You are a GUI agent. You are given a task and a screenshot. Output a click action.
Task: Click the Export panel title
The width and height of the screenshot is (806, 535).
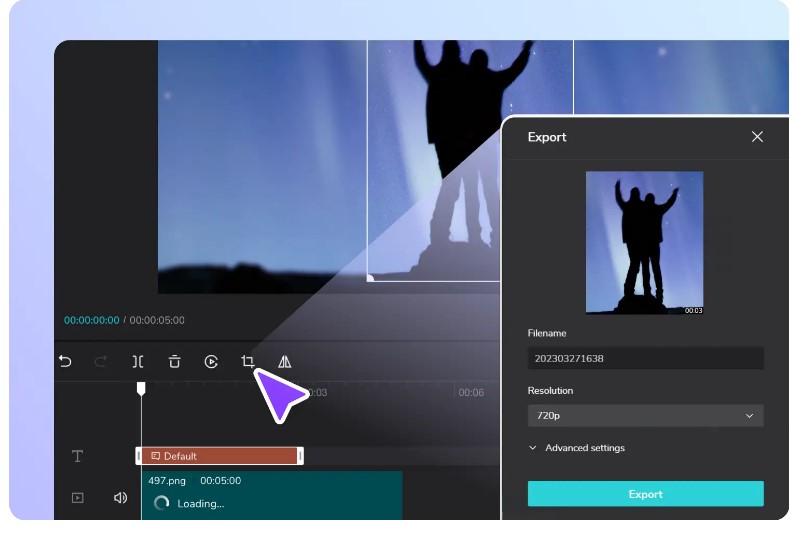click(x=547, y=137)
